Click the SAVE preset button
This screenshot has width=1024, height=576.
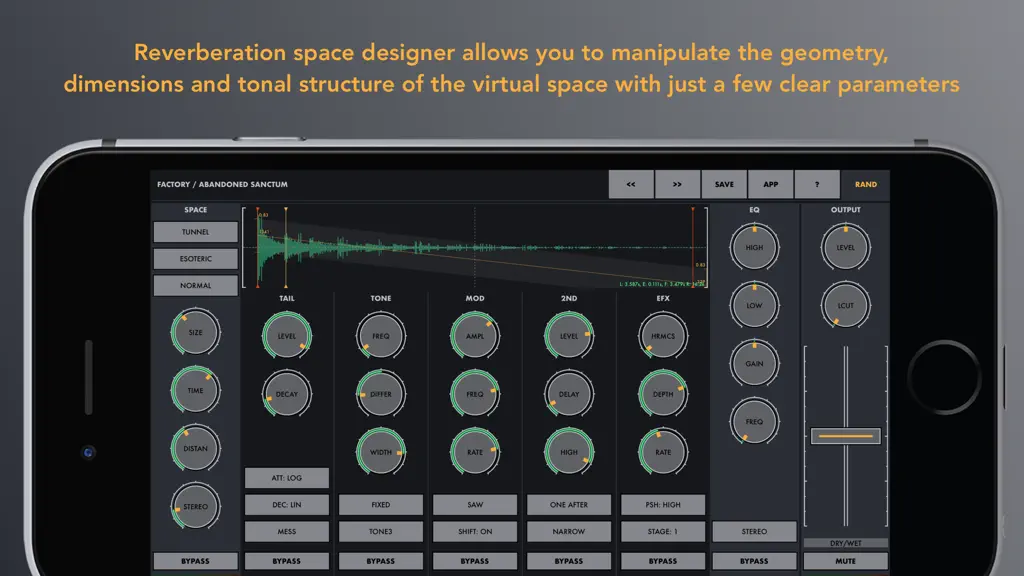point(724,185)
